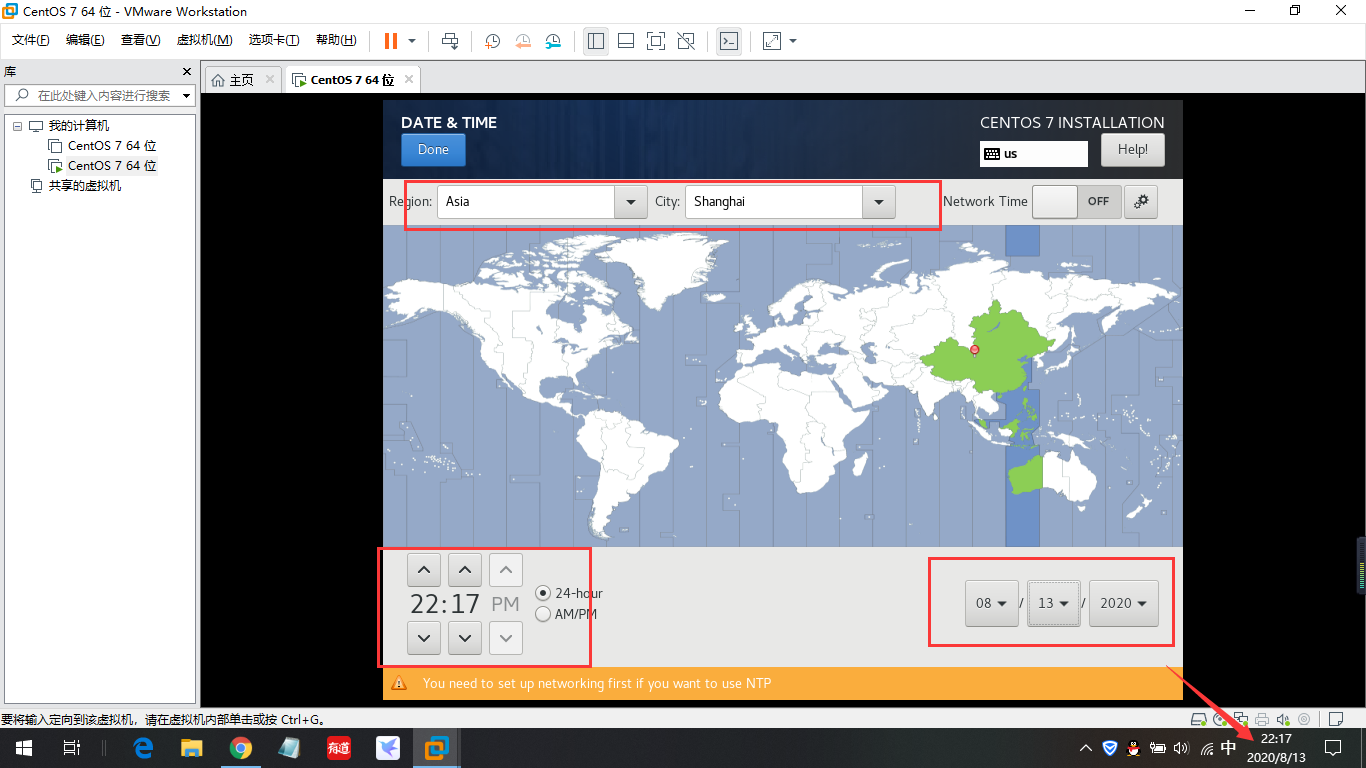Click the Help! button
The height and width of the screenshot is (768, 1366).
tap(1133, 150)
